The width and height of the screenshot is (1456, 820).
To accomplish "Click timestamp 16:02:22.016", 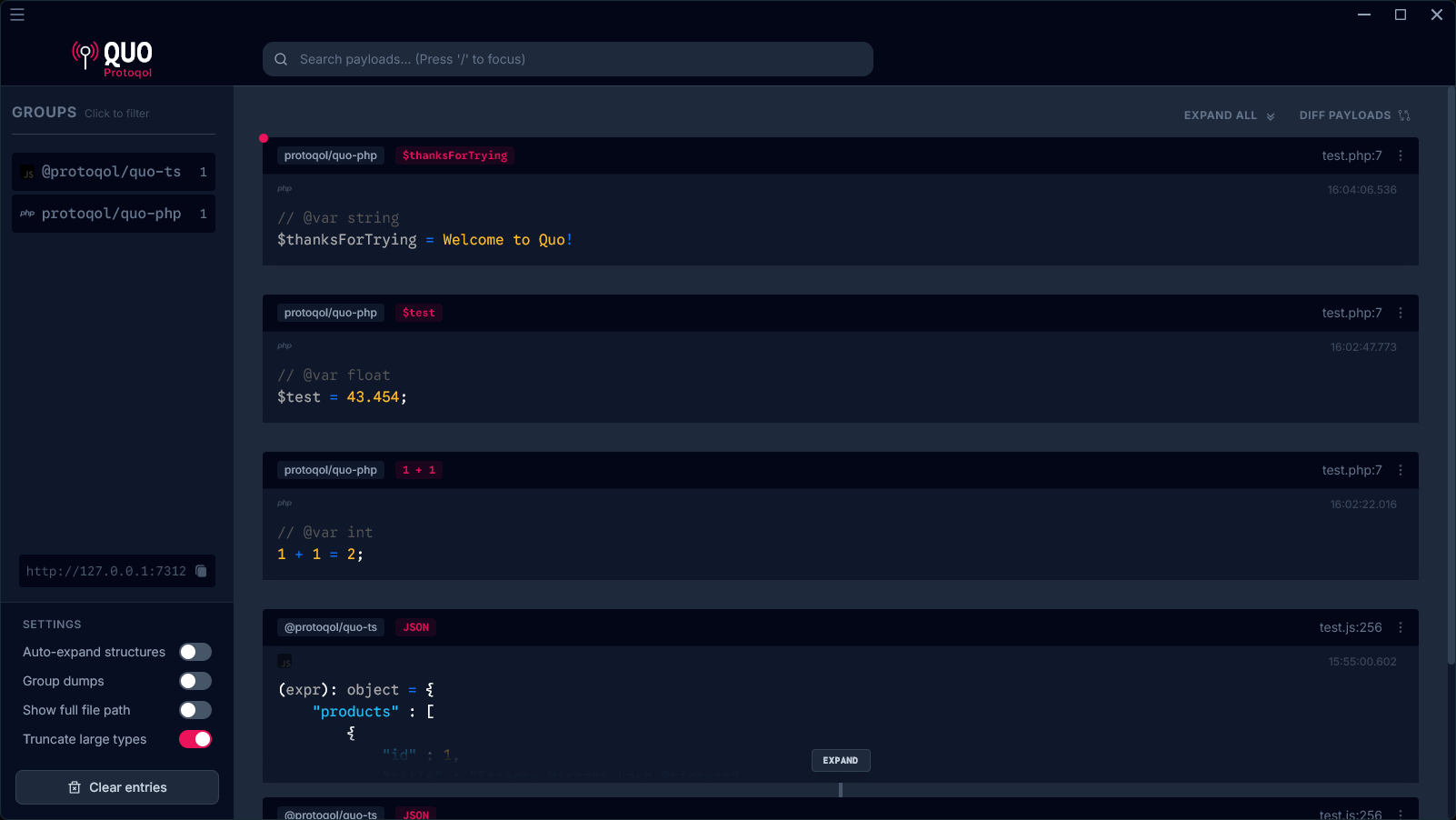I will pos(1363,505).
